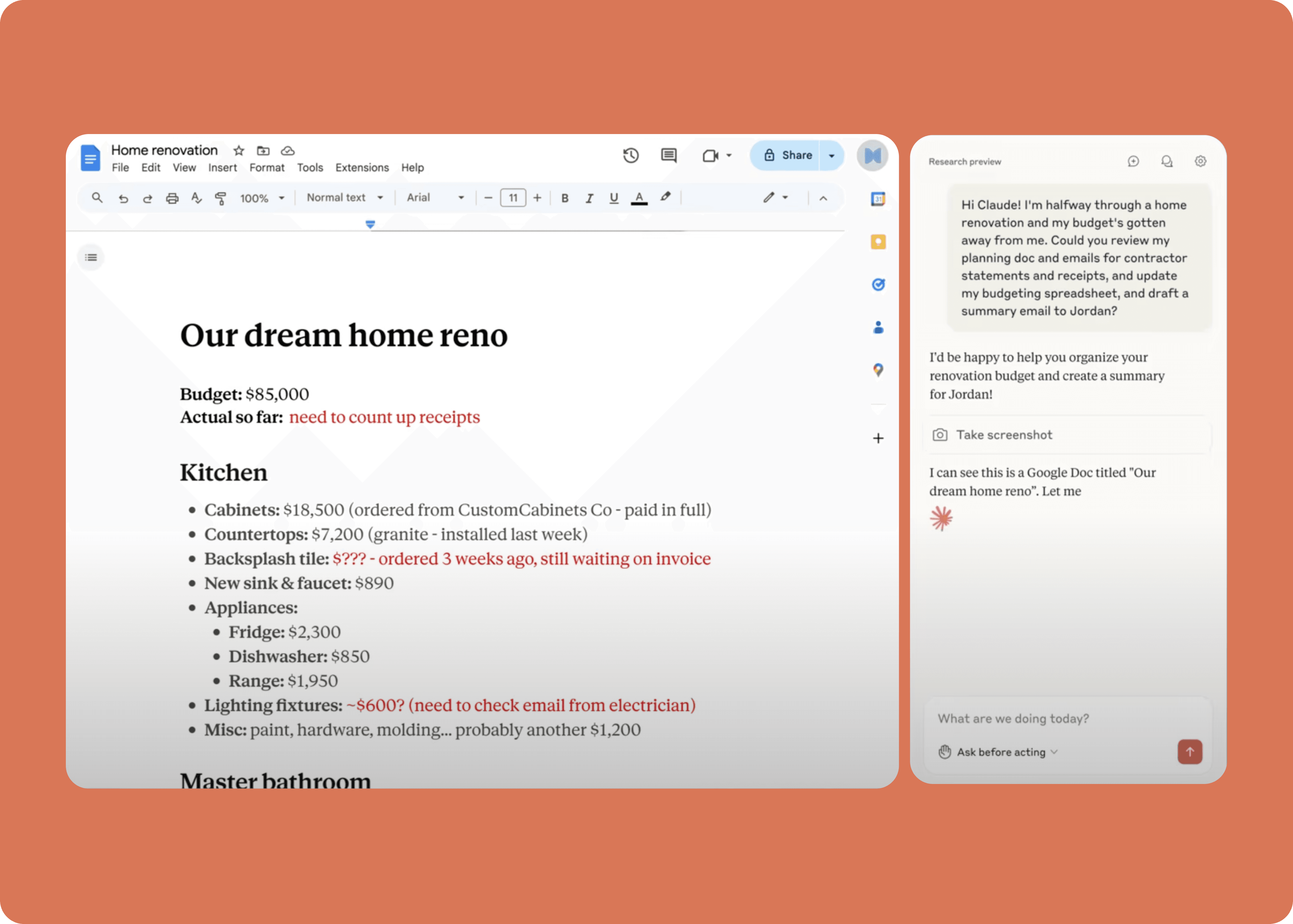Open Google Keep from side panel
Screen dimensions: 1293x924
click(x=878, y=242)
